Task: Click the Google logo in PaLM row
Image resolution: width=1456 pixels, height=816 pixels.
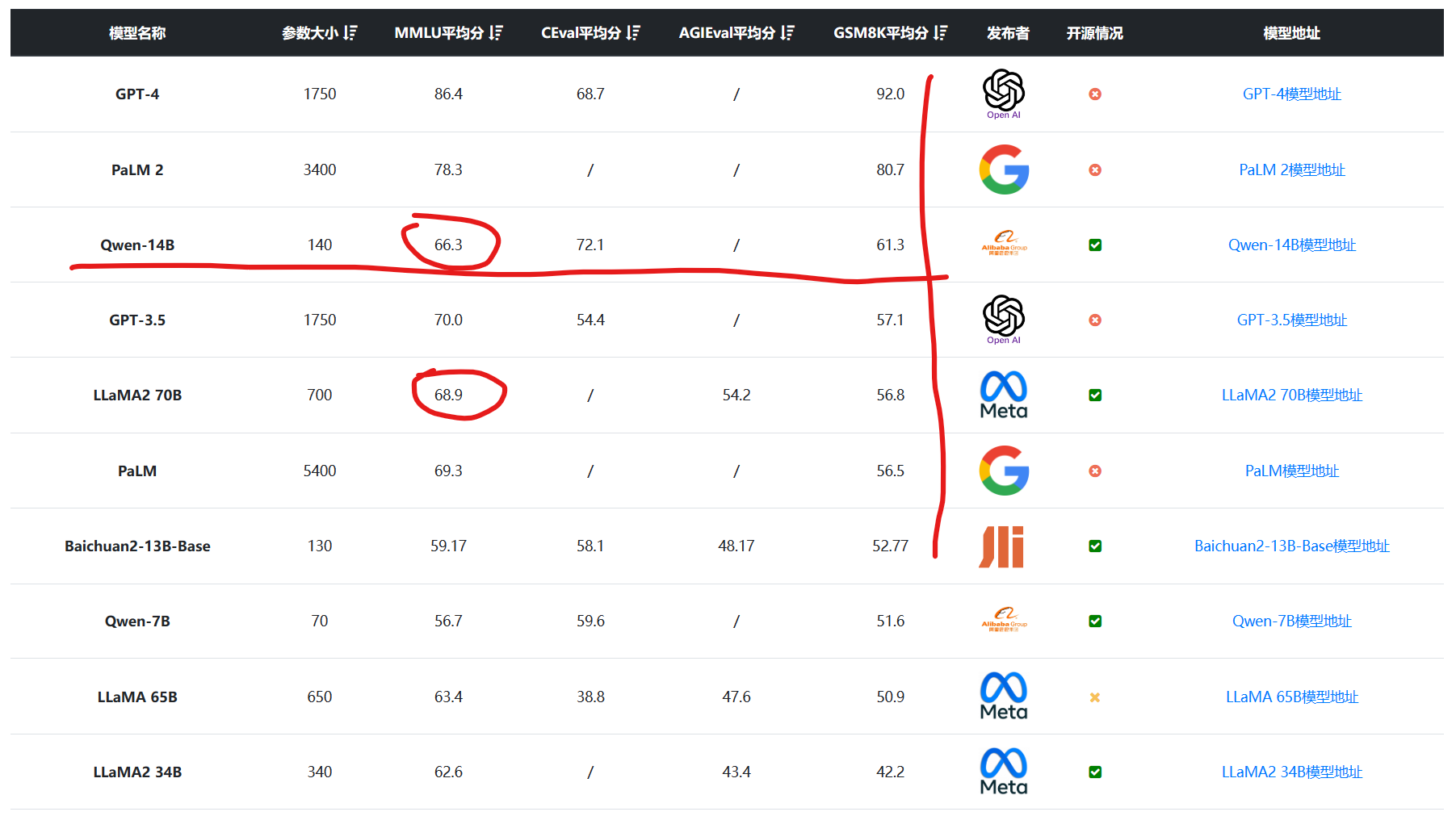Action: click(1004, 471)
